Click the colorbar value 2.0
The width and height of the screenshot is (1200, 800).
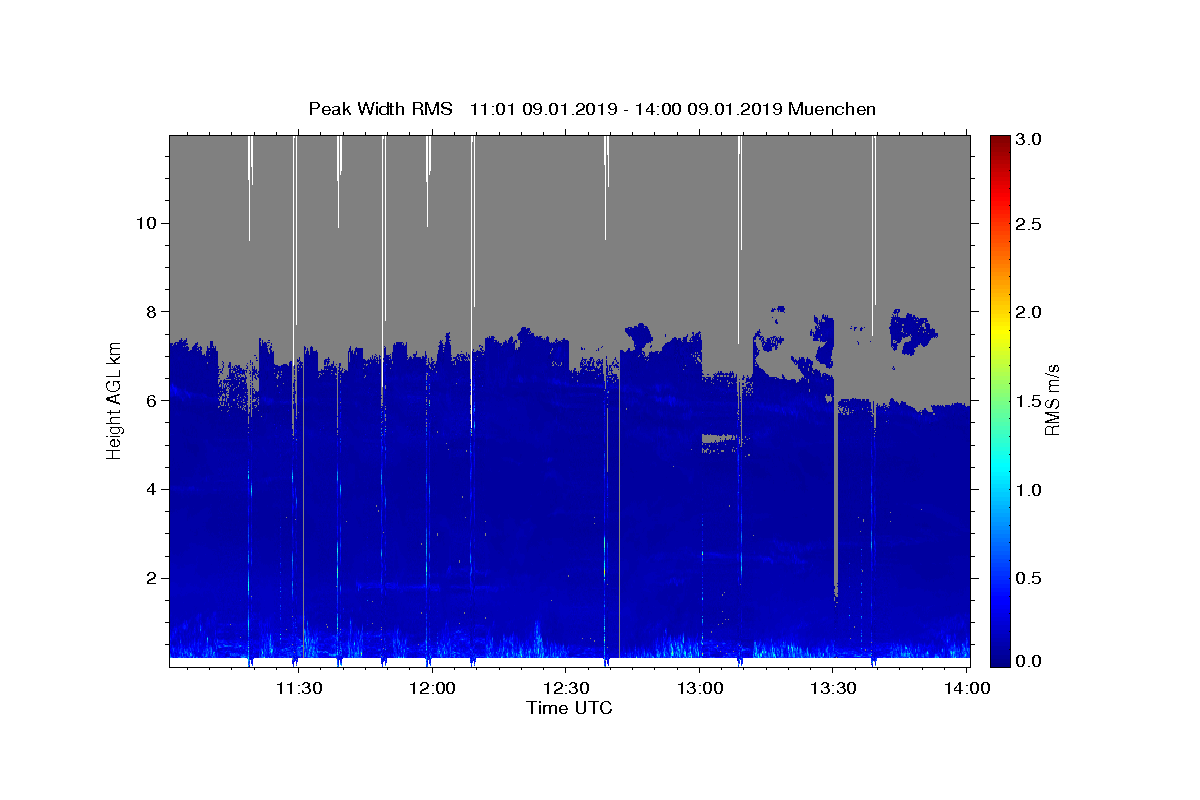tap(1030, 312)
